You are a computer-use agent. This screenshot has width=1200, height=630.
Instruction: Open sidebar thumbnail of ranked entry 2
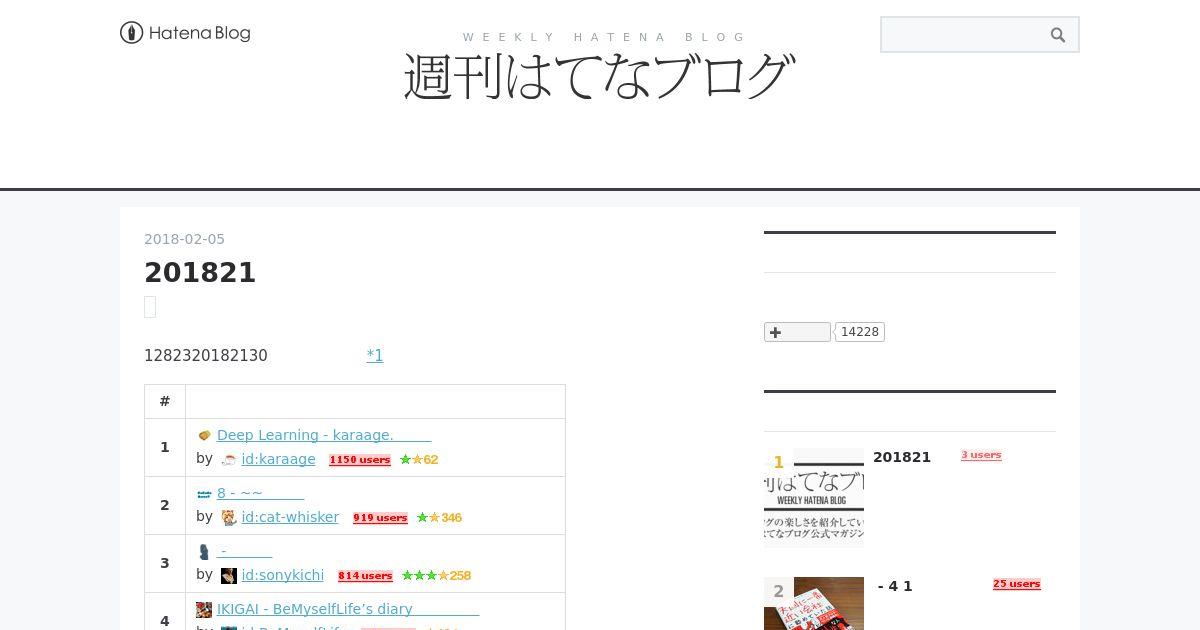(814, 603)
